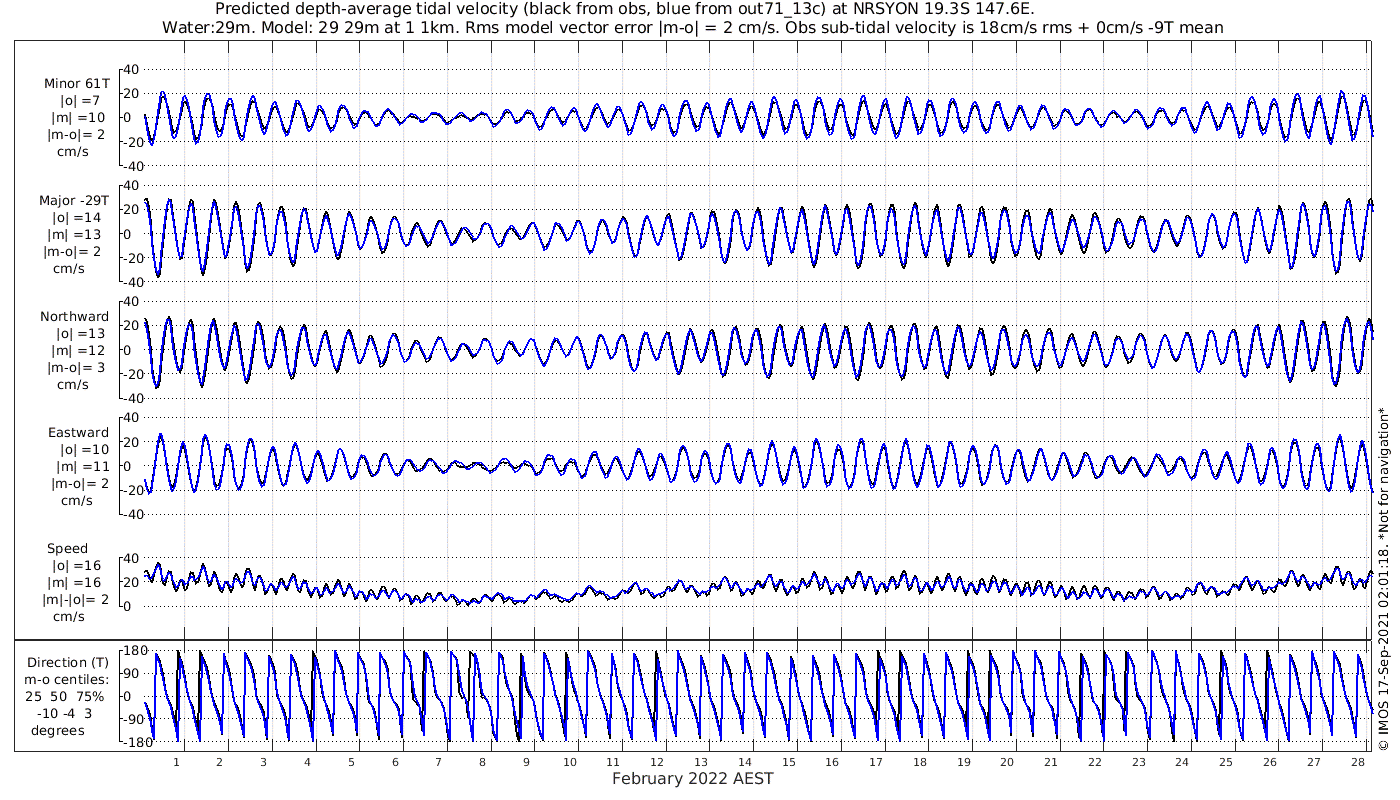Click day '10' tick label on the date axis

pos(569,762)
